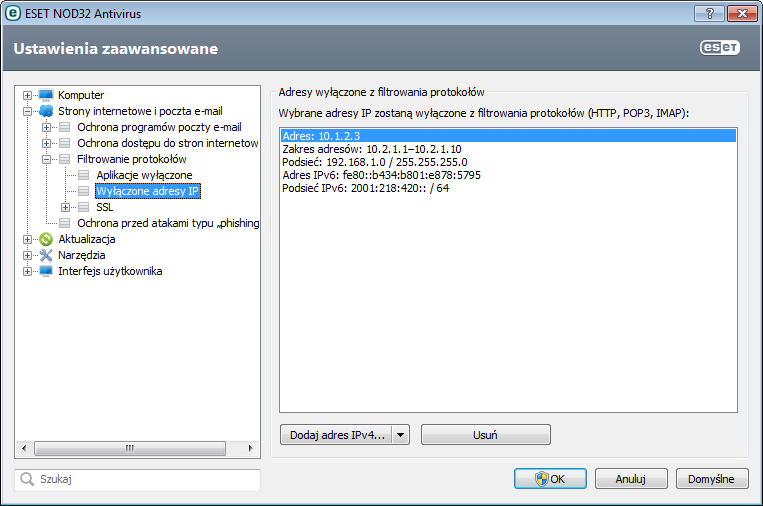This screenshot has height=506, width=763.
Task: Click the Domyślne button
Action: click(711, 479)
